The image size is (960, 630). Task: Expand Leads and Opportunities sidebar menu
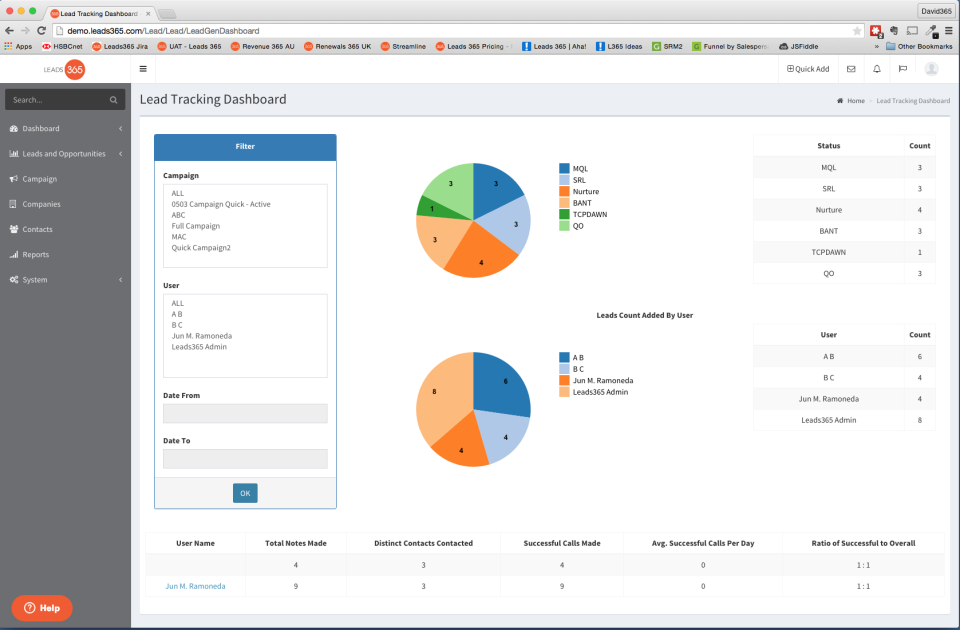(x=66, y=154)
